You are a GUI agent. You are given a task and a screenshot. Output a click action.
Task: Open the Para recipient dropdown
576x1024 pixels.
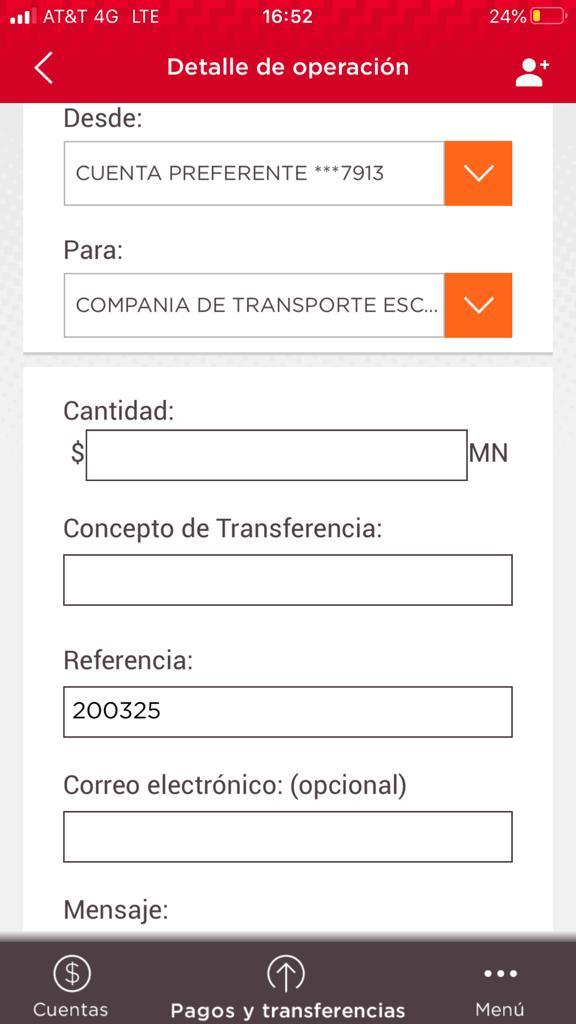[x=478, y=305]
